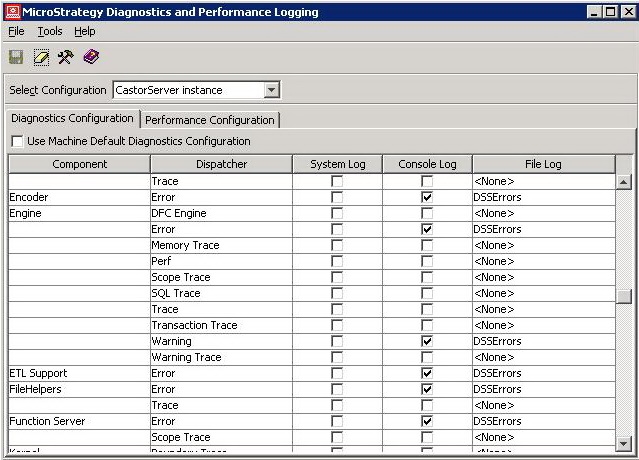Open the hammer and tools options icon
The width and height of the screenshot is (639, 460).
click(66, 57)
